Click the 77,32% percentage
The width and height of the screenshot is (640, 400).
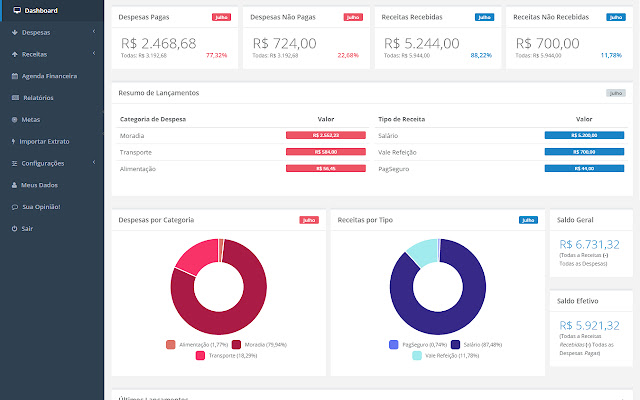pyautogui.click(x=216, y=56)
